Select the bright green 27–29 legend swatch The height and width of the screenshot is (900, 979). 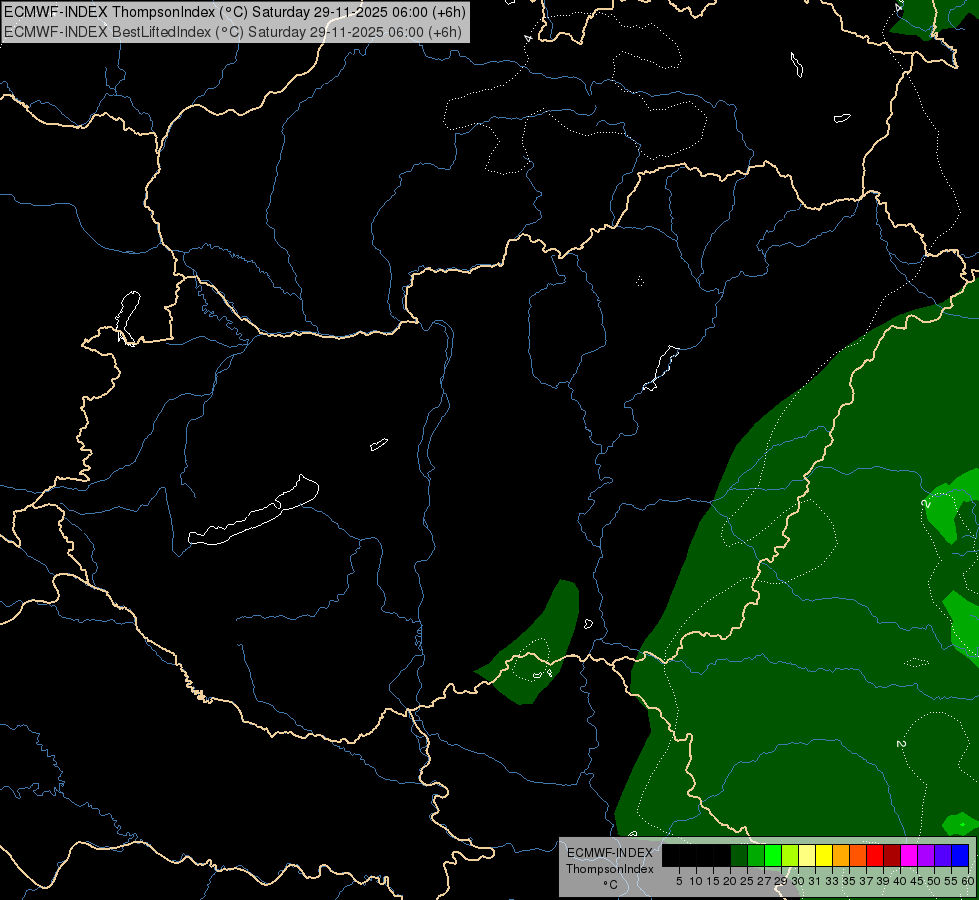[x=772, y=855]
